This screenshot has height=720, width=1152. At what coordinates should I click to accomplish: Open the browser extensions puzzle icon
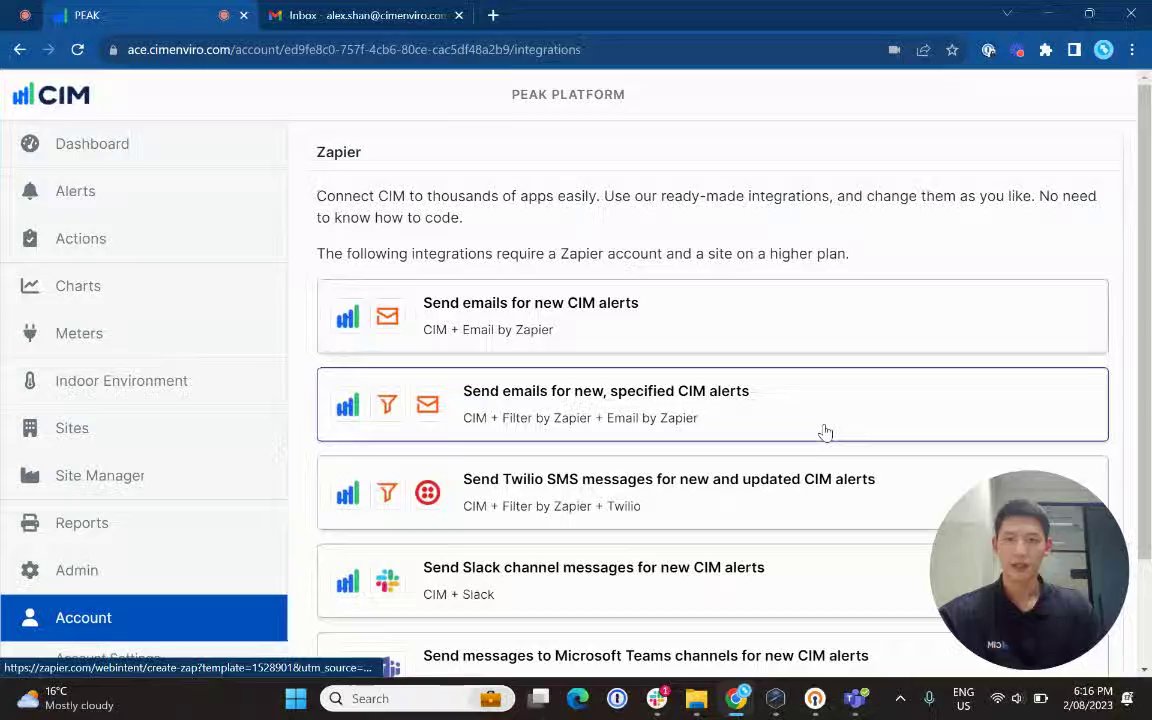(1045, 50)
